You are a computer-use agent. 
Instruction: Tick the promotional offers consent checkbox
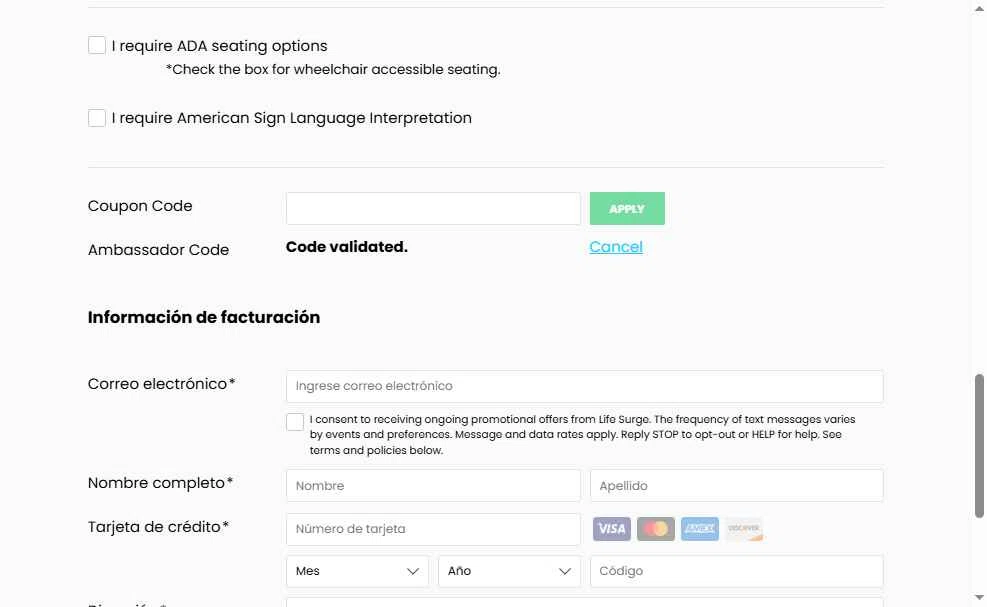tap(295, 422)
